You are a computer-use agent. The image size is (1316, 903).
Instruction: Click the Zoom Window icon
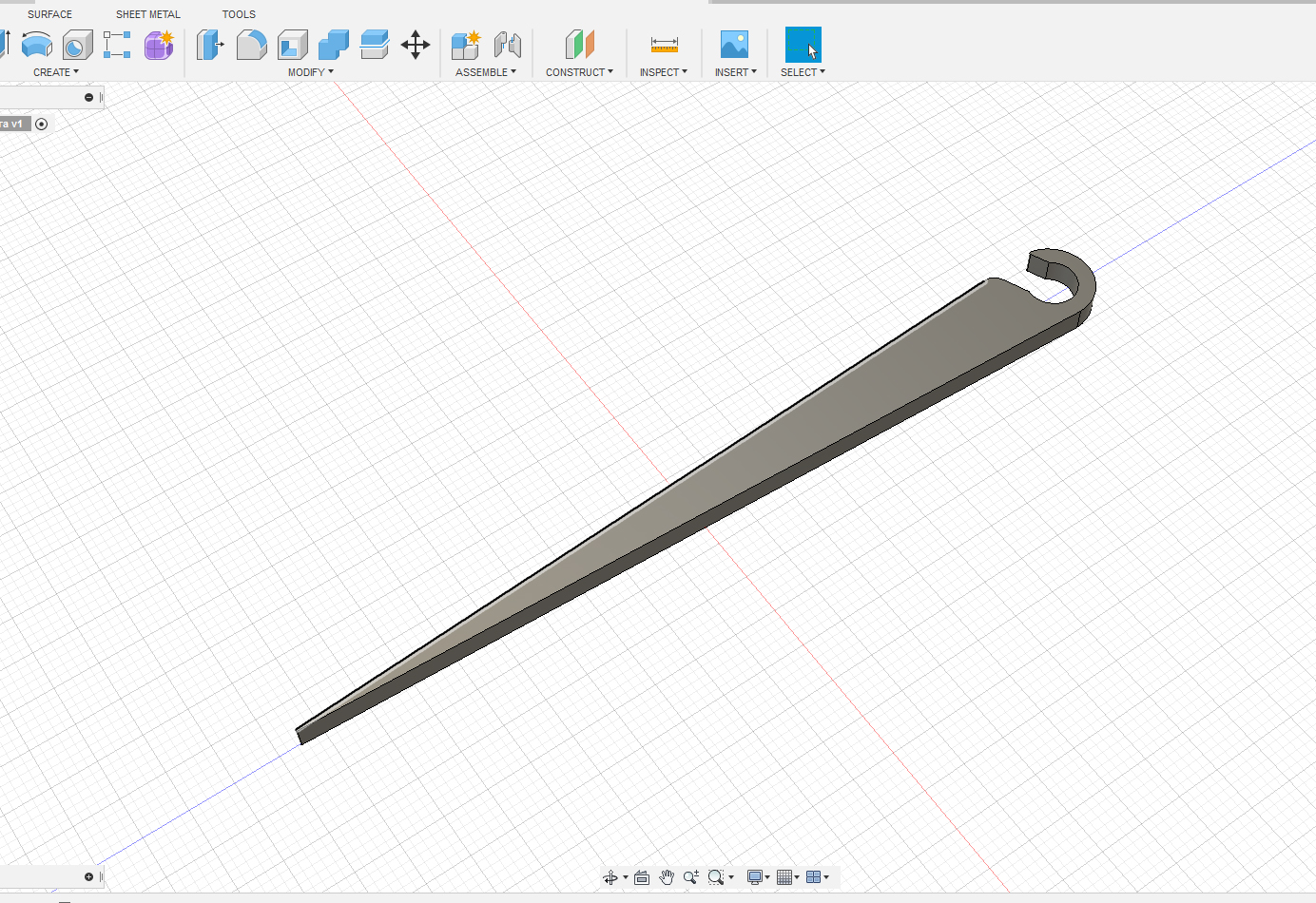click(716, 877)
